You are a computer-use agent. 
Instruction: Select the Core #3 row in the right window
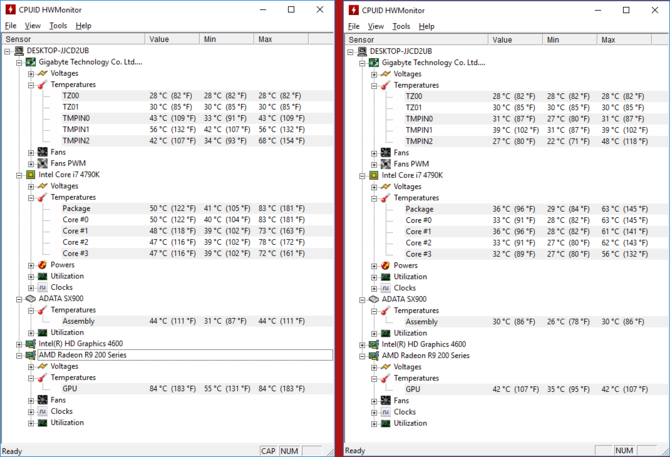pyautogui.click(x=537, y=254)
